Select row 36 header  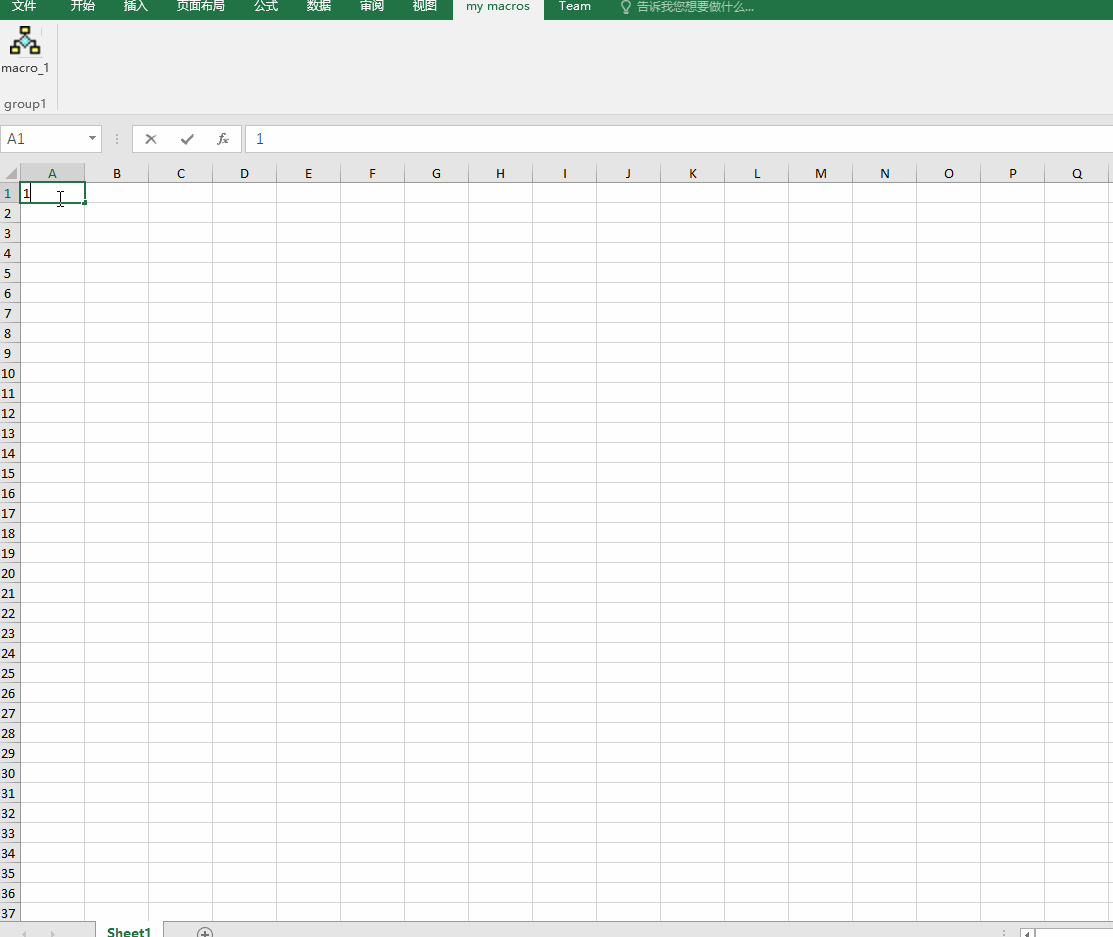(9, 894)
